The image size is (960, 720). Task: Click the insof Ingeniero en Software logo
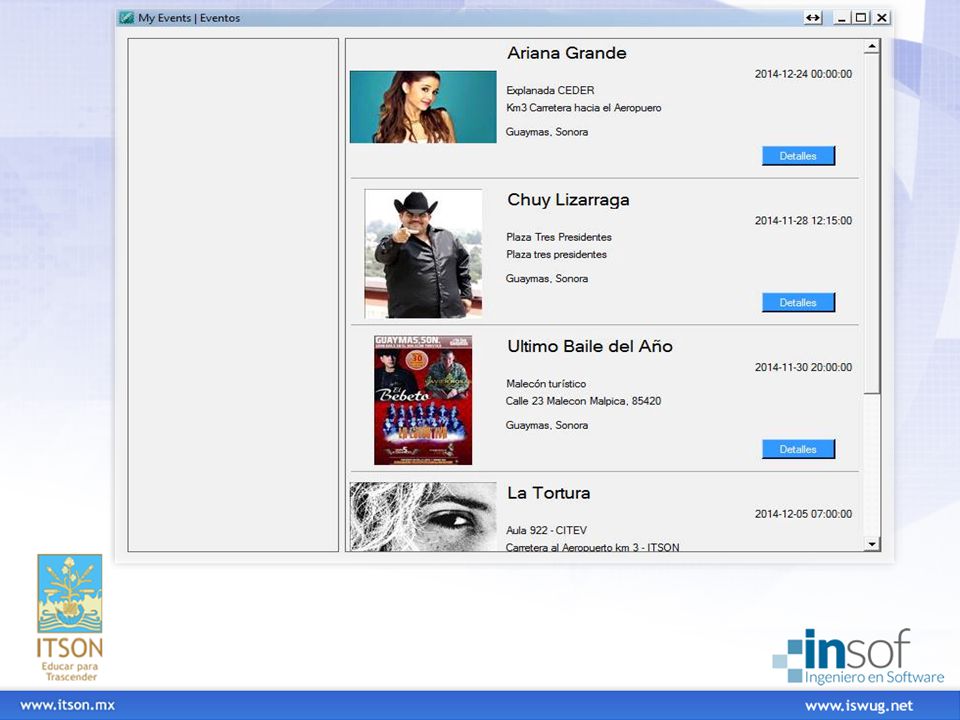[858, 656]
